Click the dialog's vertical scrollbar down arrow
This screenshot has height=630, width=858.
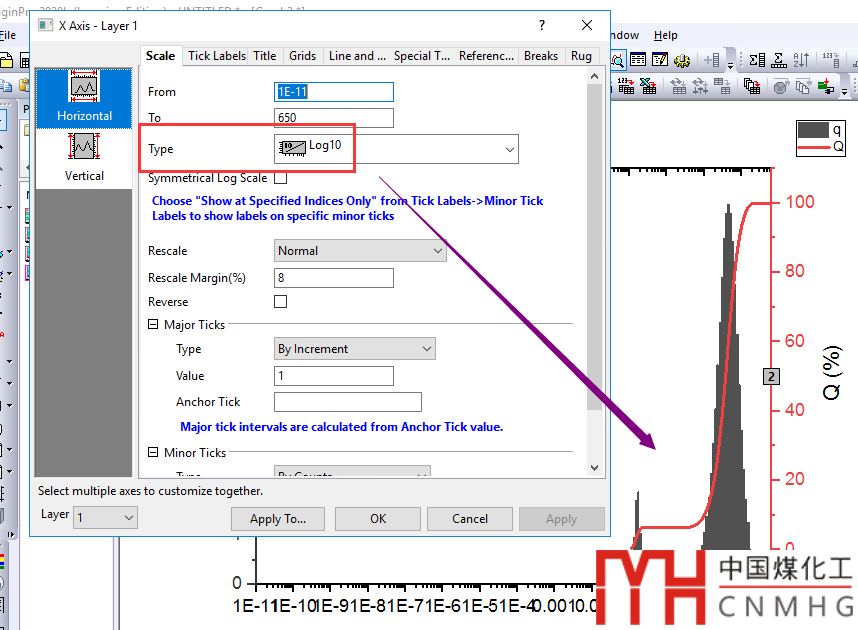click(595, 468)
